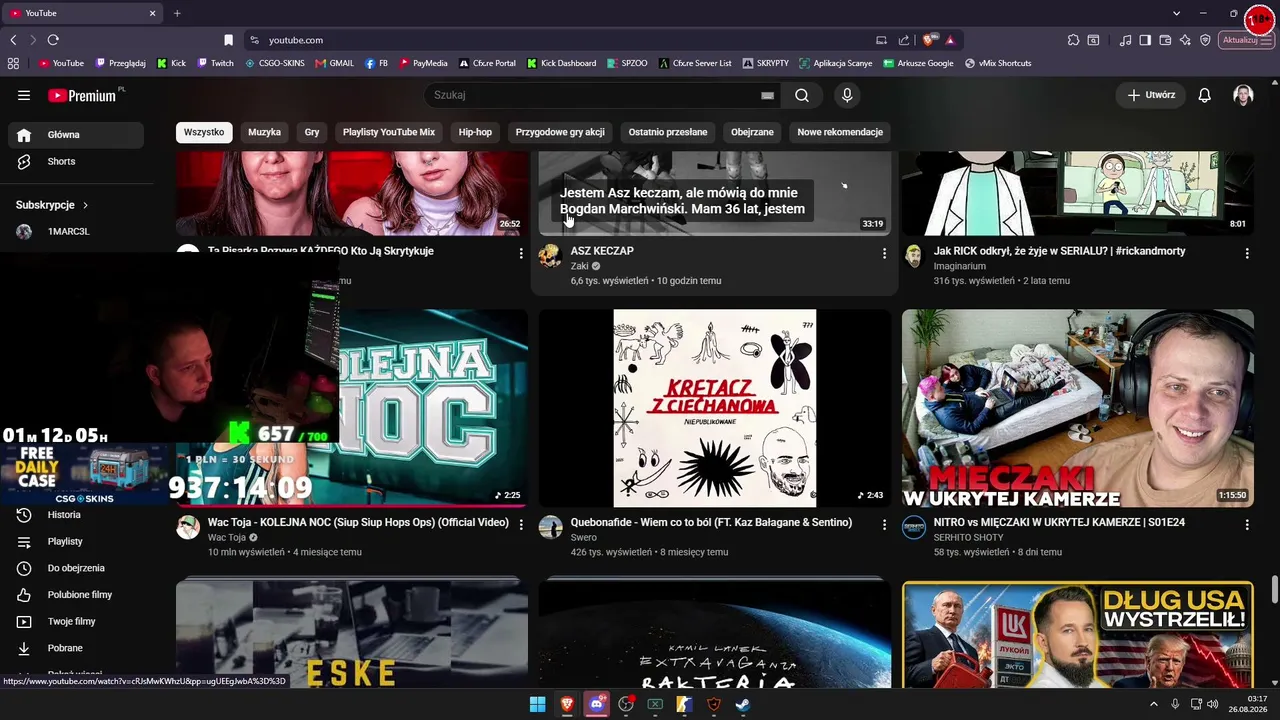Screen dimensions: 1280x720
Task: Open the Brave Shields lion icon
Action: pyautogui.click(x=929, y=40)
